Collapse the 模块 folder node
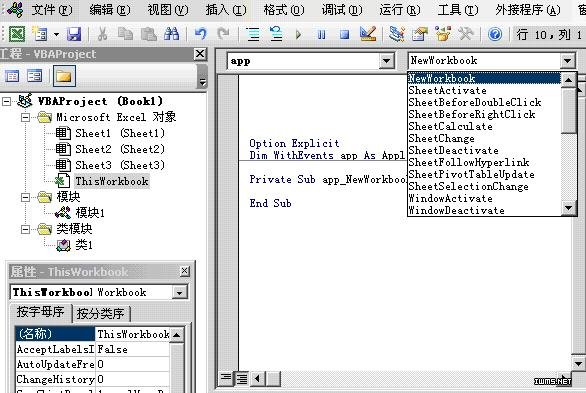This screenshot has width=586, height=393. 25,197
